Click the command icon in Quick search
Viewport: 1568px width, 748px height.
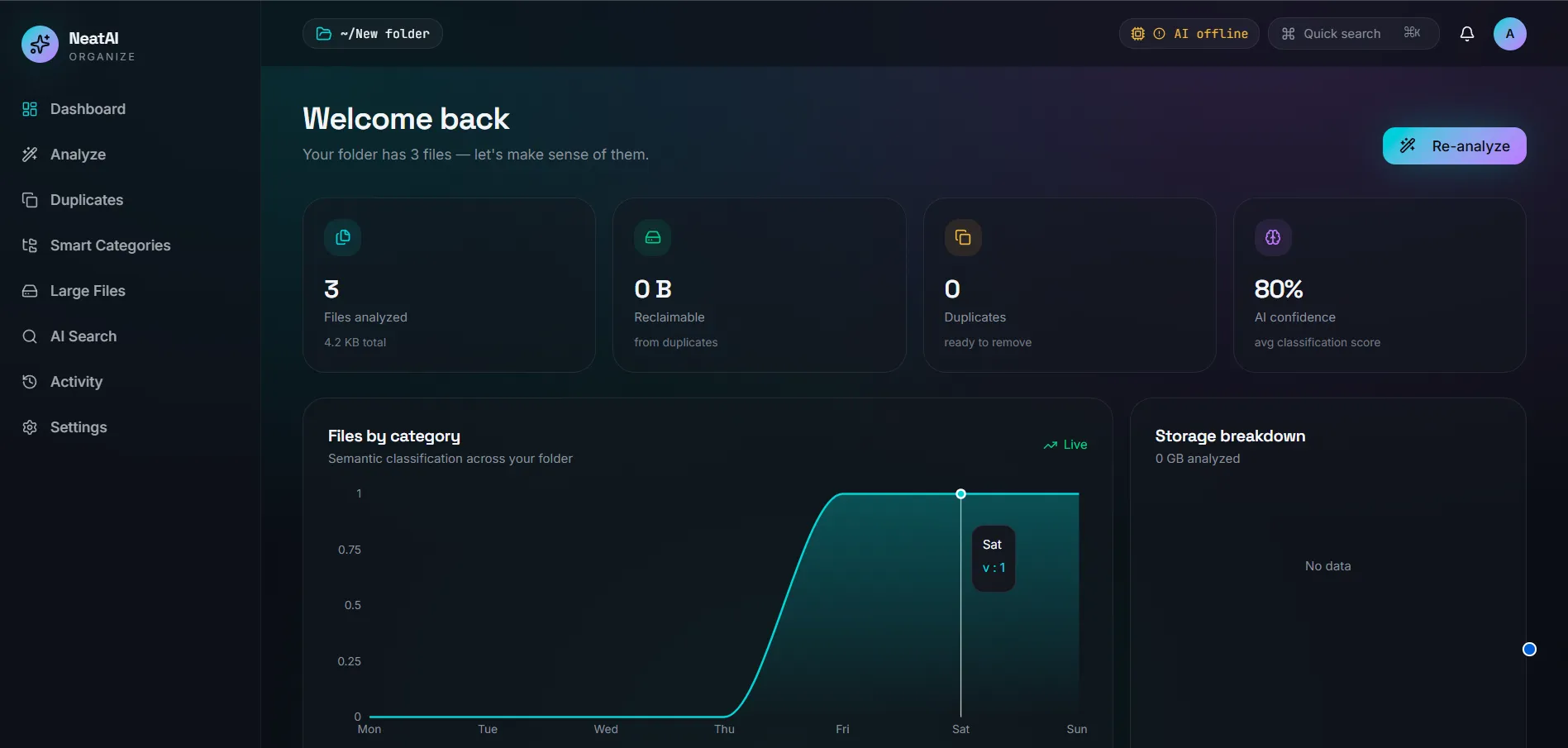click(1288, 34)
